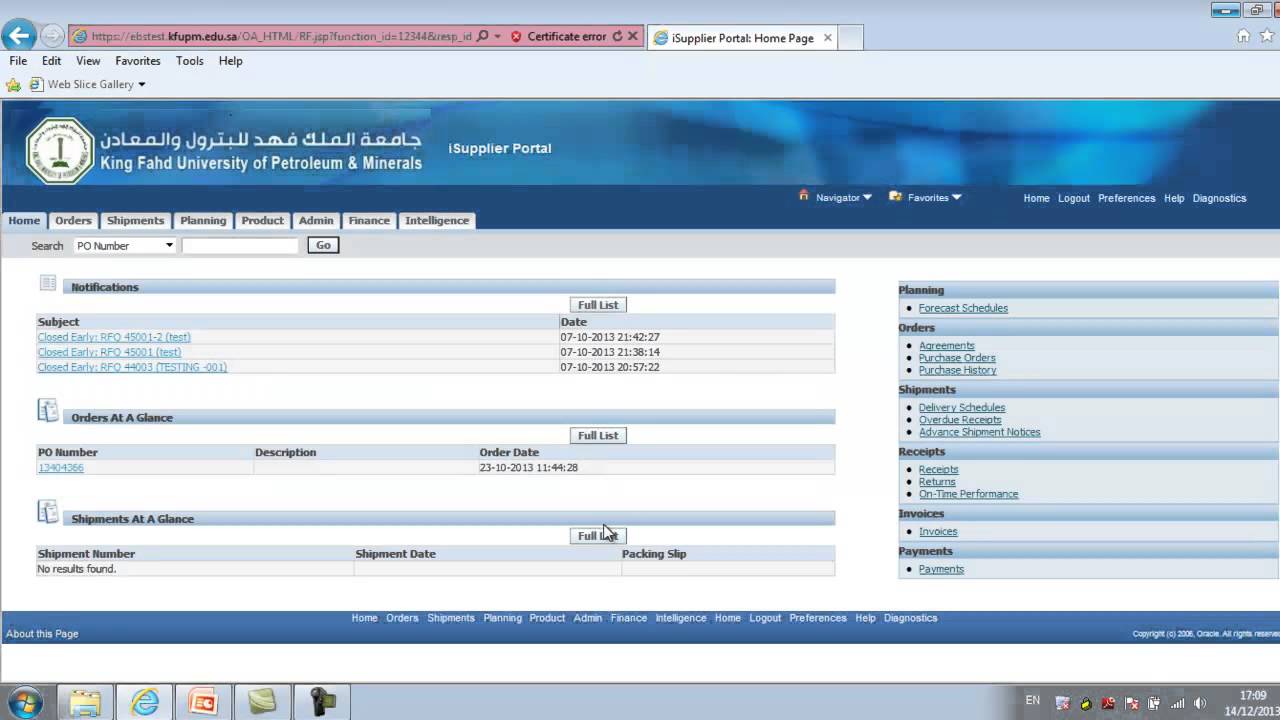The height and width of the screenshot is (720, 1280).
Task: Click the Logout link in header
Action: coord(1074,198)
